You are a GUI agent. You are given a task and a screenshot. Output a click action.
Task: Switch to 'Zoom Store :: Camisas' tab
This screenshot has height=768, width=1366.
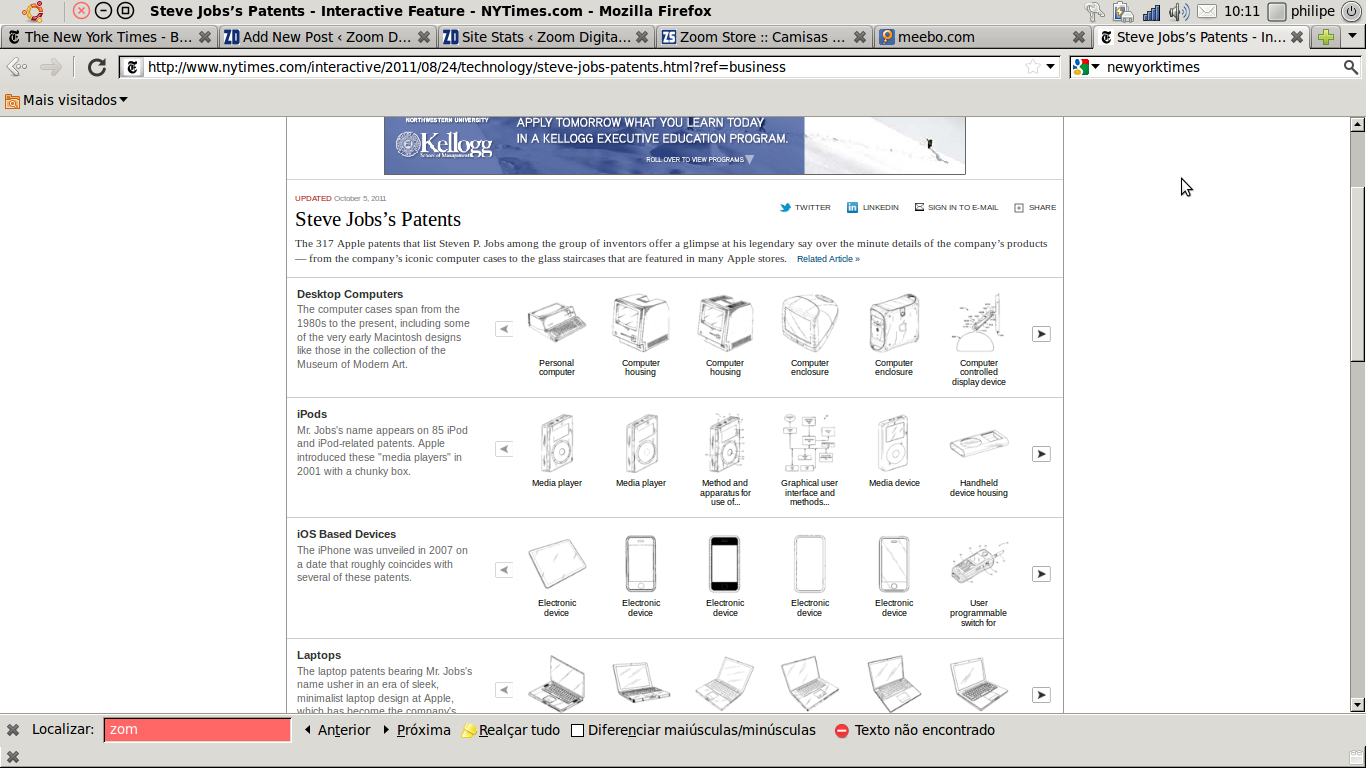tap(765, 37)
